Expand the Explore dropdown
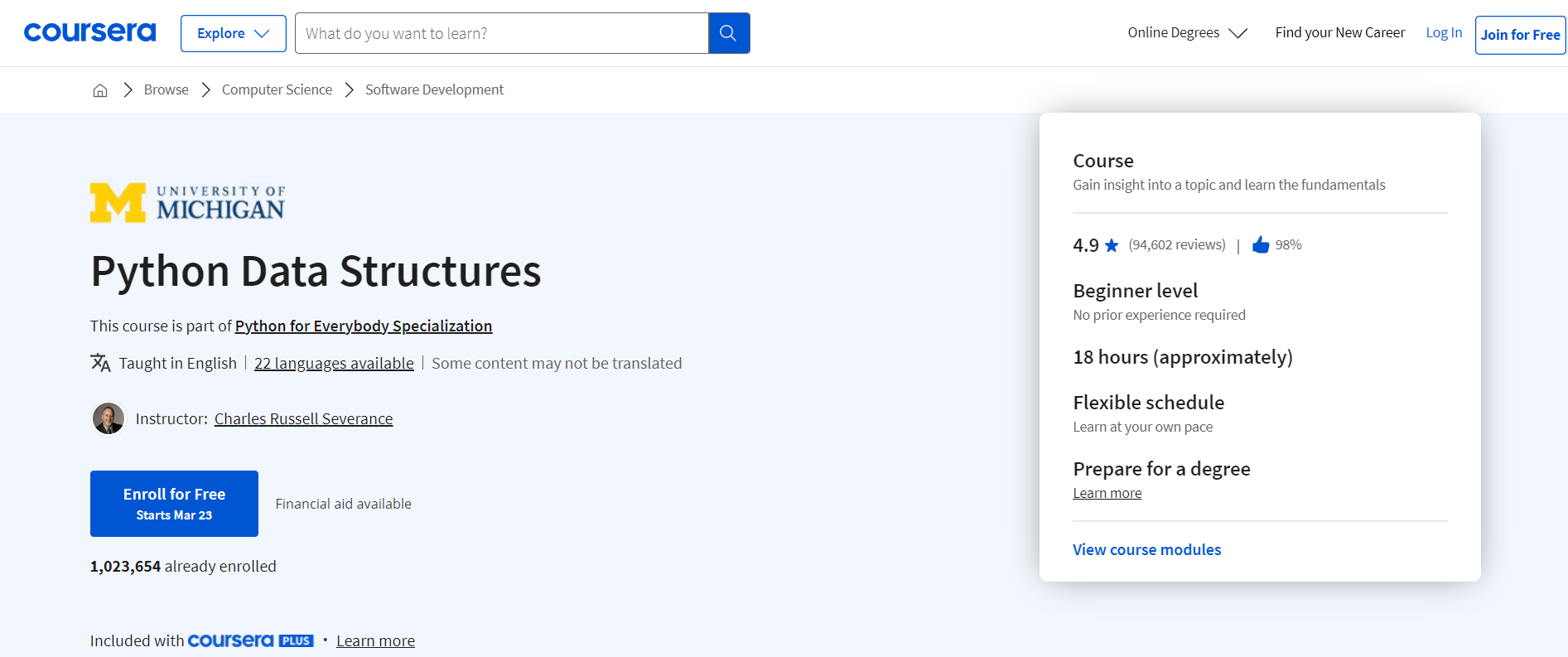1568x657 pixels. (x=234, y=33)
